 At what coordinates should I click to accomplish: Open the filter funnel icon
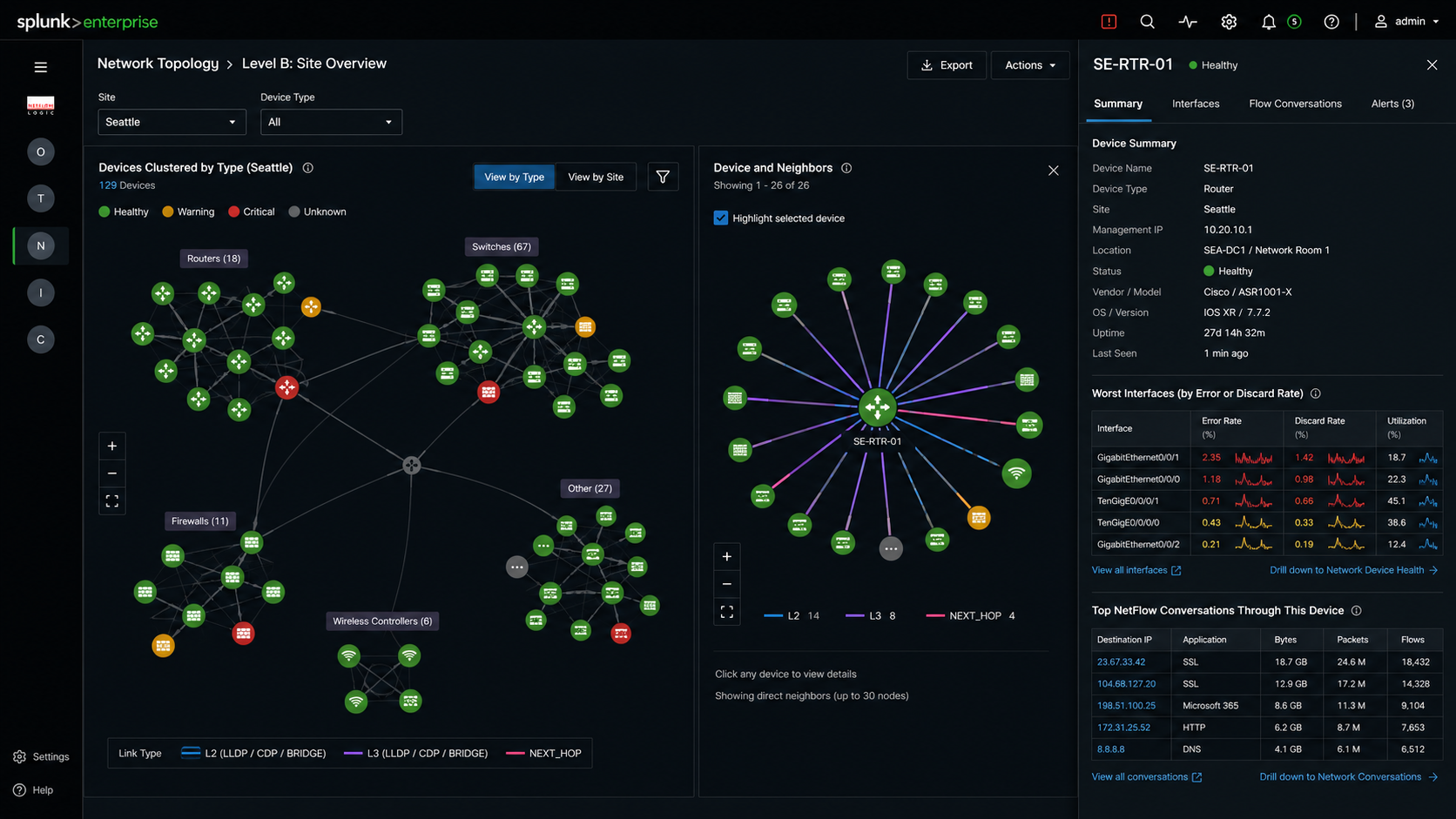click(663, 177)
